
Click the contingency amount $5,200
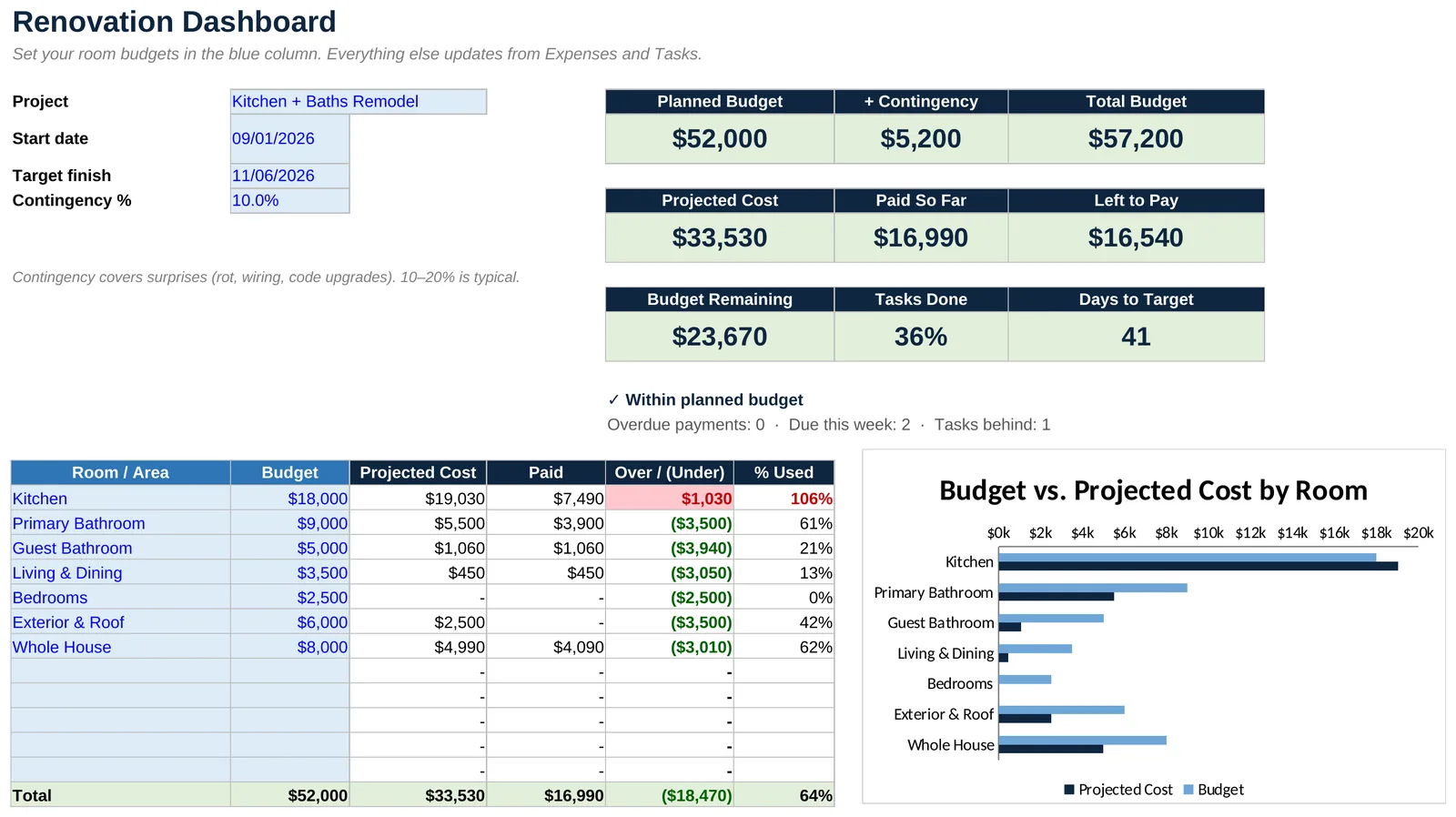(x=921, y=139)
